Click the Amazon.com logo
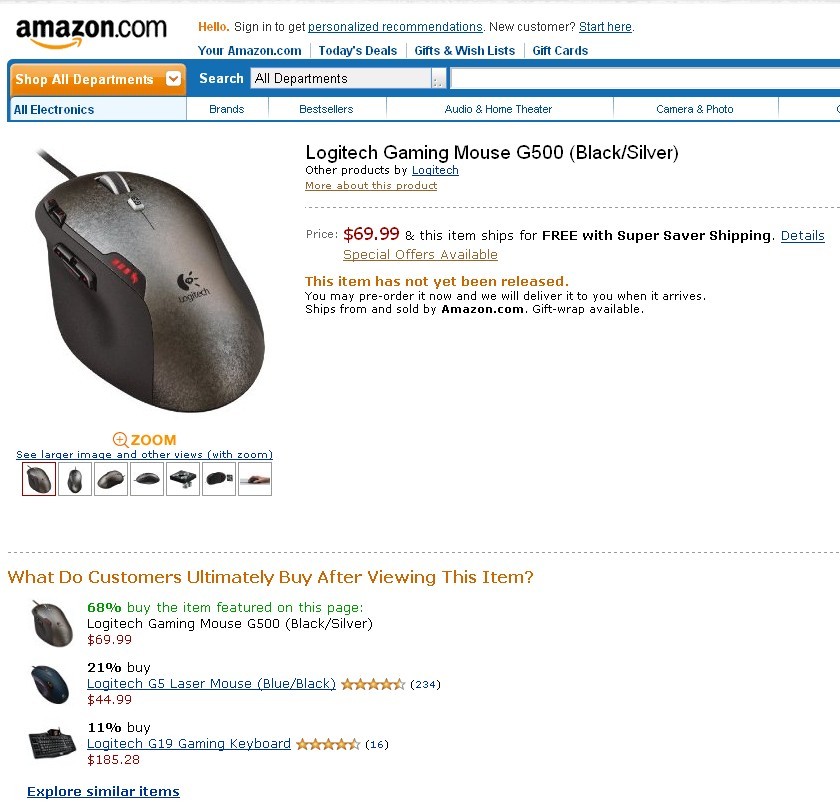 [x=91, y=33]
